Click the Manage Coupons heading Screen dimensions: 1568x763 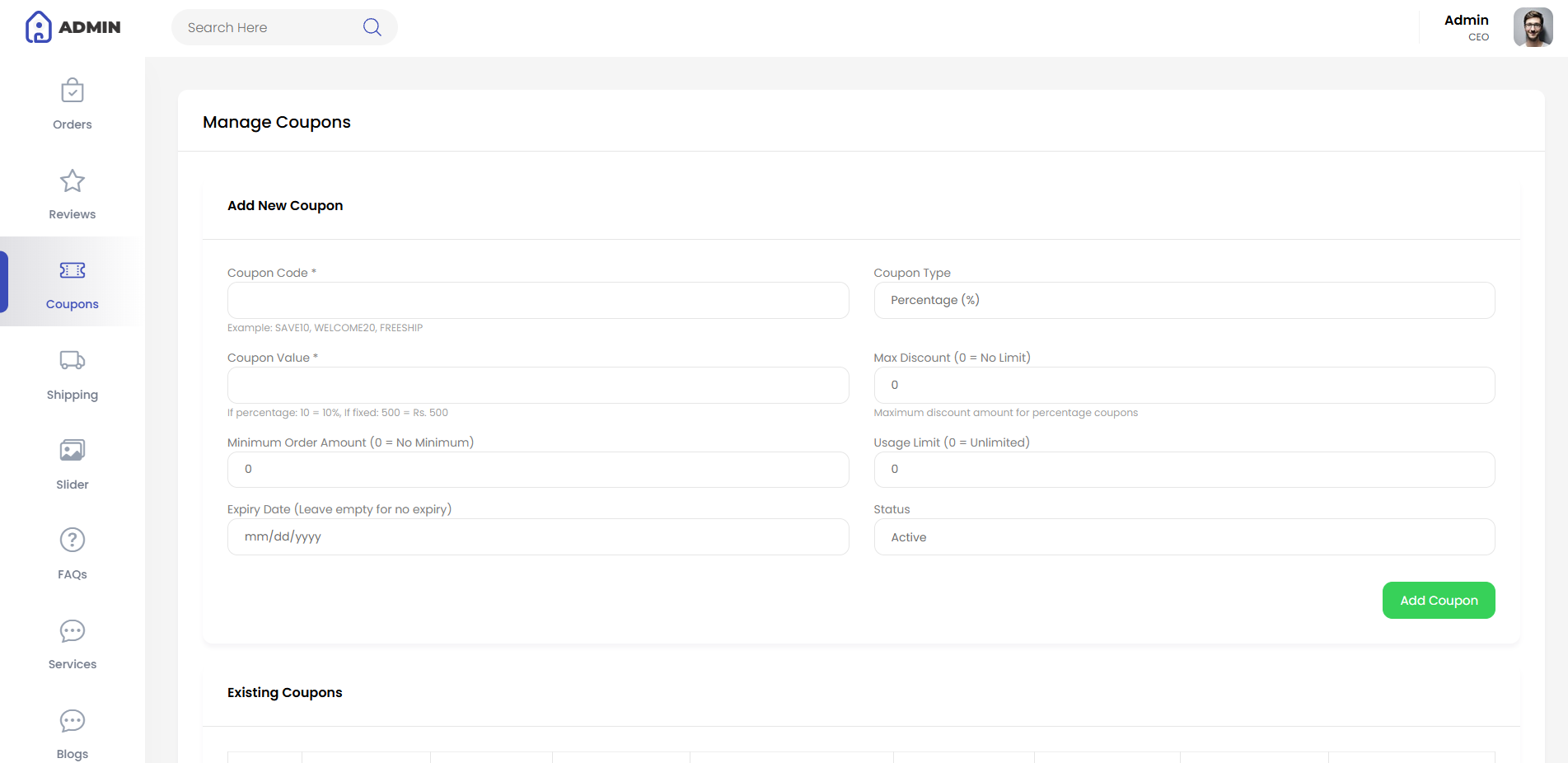pos(277,122)
